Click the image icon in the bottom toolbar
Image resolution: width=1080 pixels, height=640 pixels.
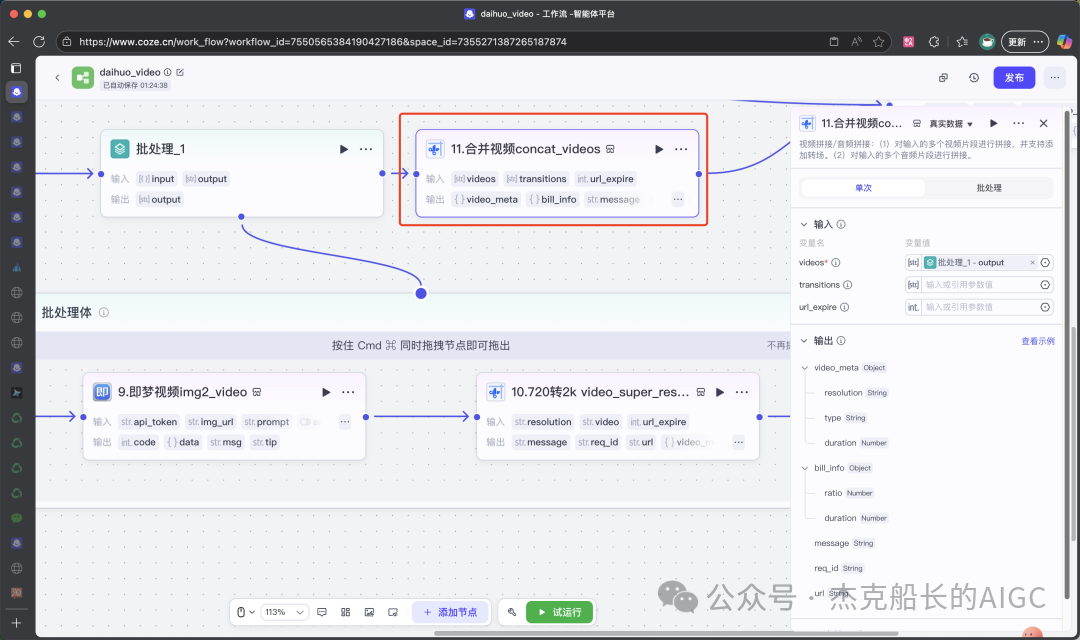369,612
